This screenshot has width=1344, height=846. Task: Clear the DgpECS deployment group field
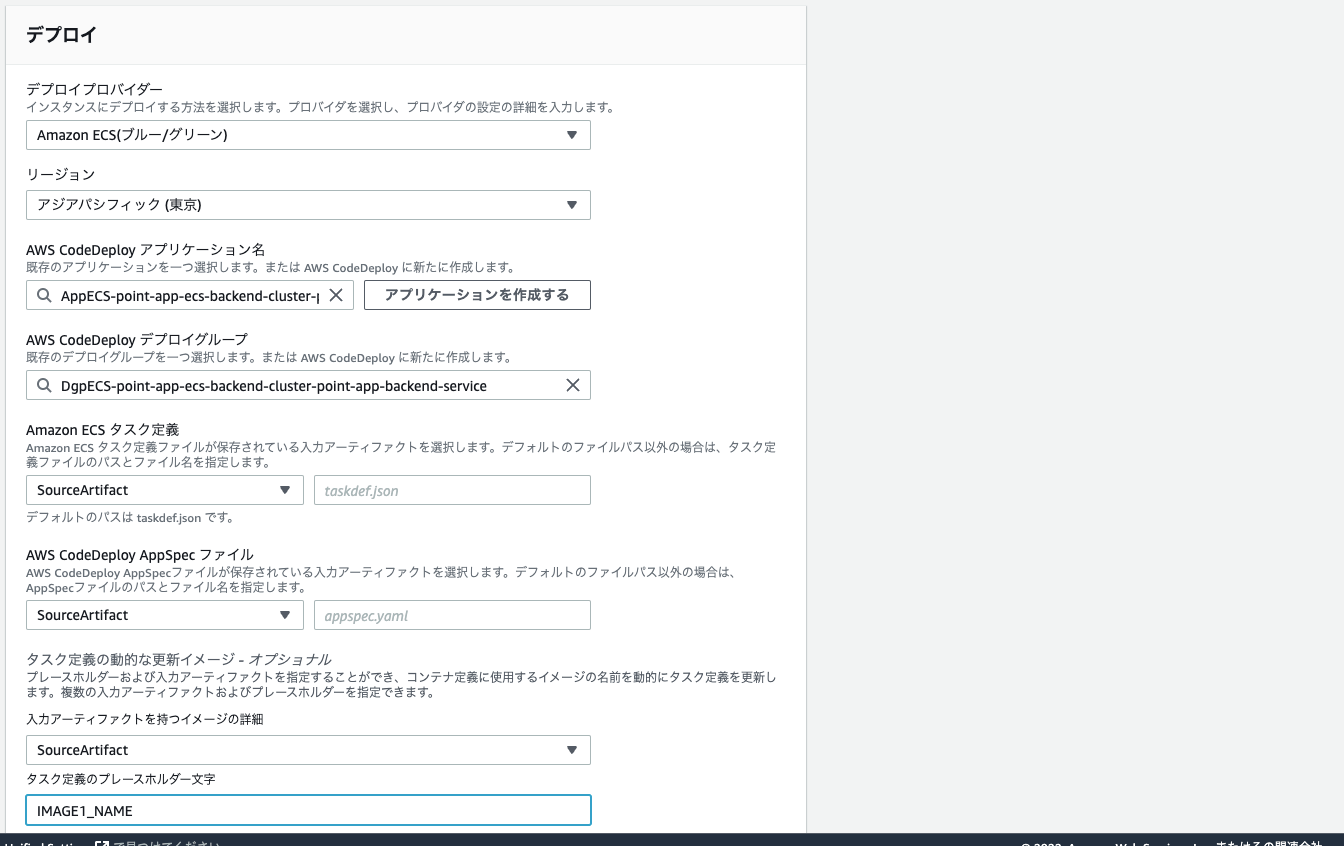[573, 385]
